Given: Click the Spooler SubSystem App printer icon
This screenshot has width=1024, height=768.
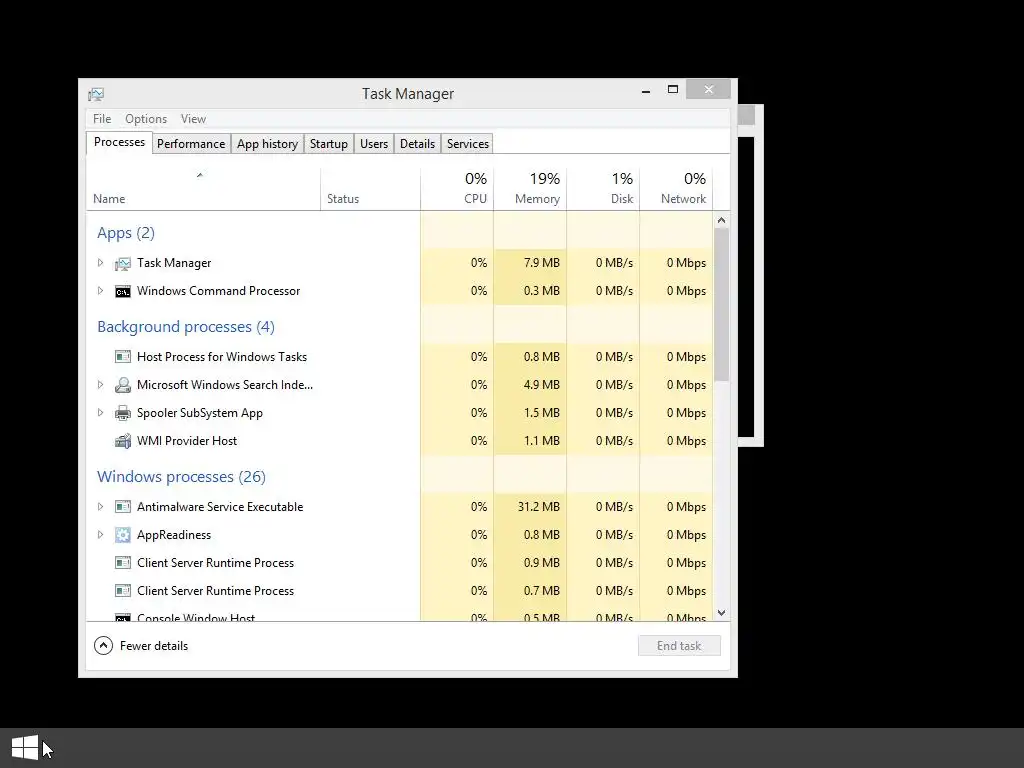Looking at the screenshot, I should click(x=123, y=413).
